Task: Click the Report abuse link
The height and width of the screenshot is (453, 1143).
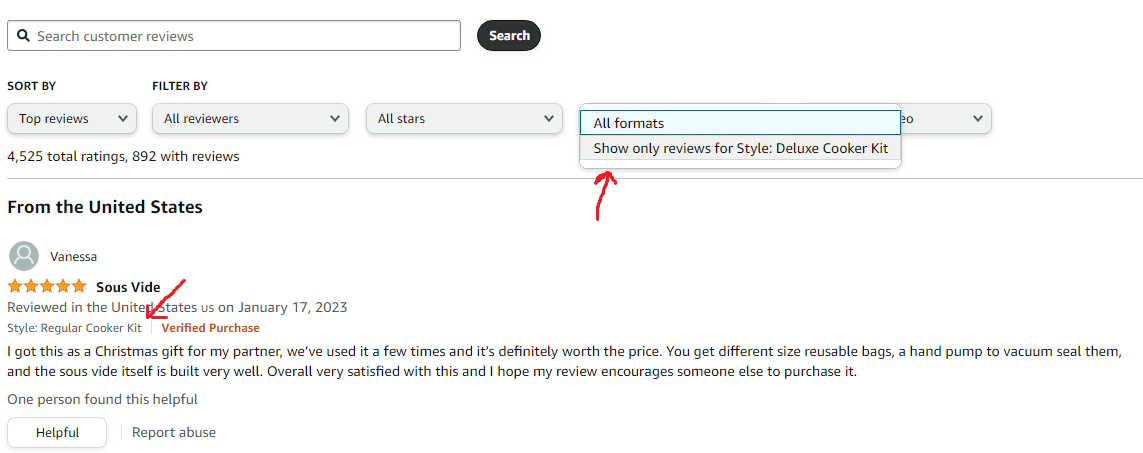Action: pos(174,432)
